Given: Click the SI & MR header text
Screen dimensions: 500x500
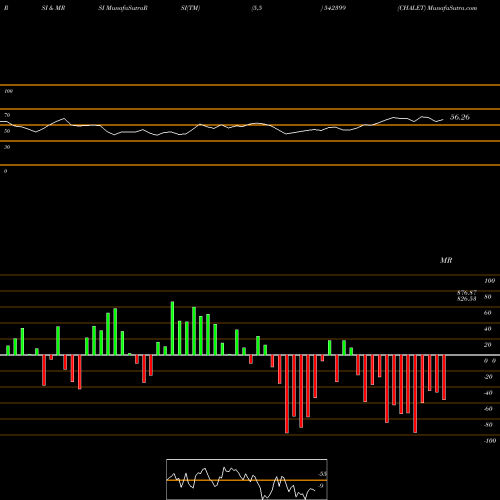Looking at the screenshot, I should 53,8.
